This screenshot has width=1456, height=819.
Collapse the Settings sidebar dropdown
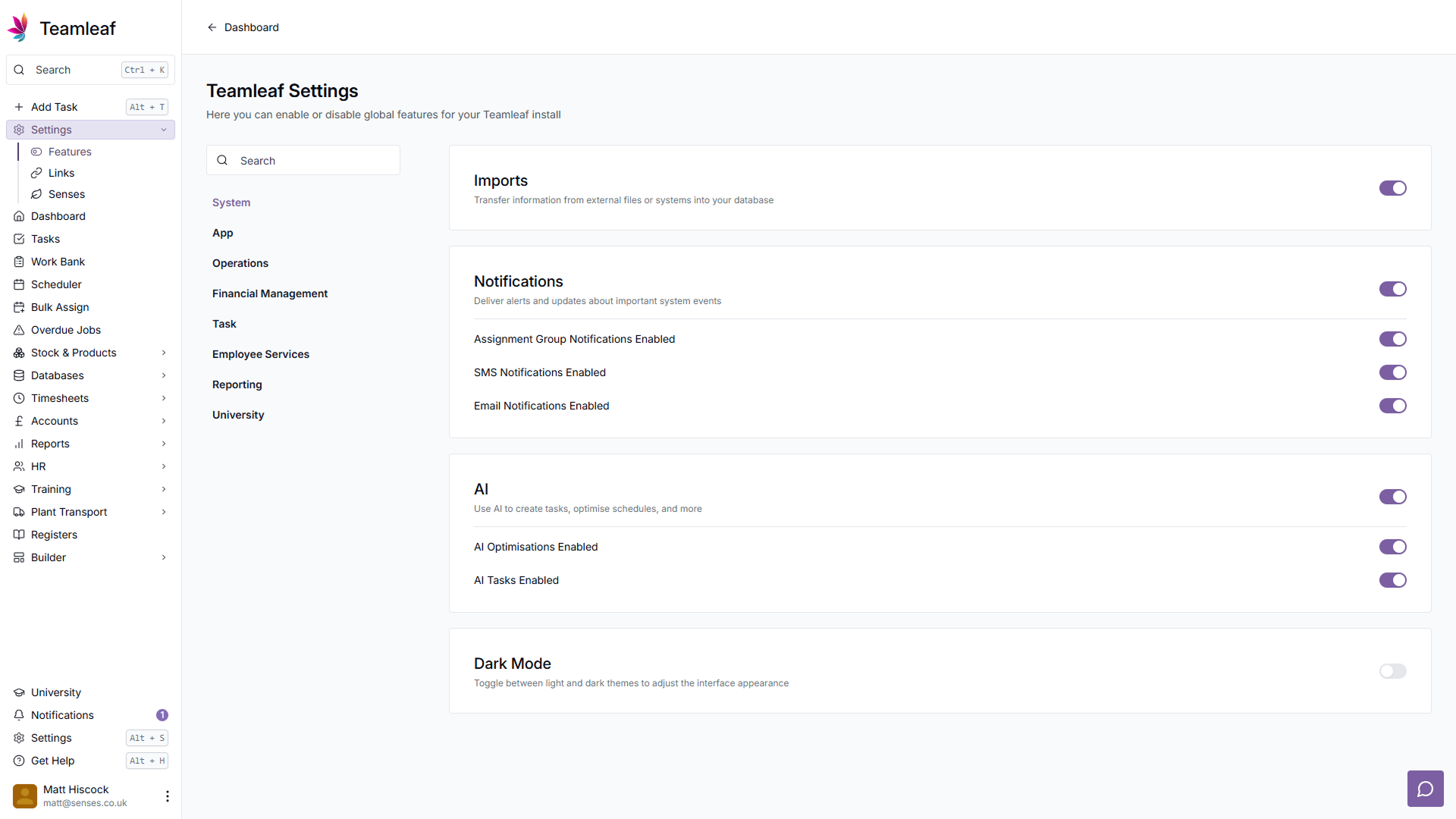pyautogui.click(x=164, y=130)
